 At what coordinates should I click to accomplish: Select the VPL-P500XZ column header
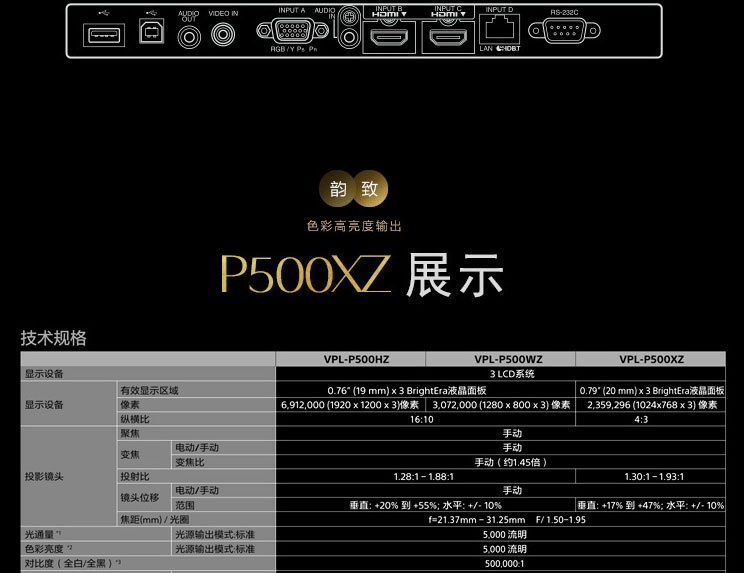click(x=651, y=359)
